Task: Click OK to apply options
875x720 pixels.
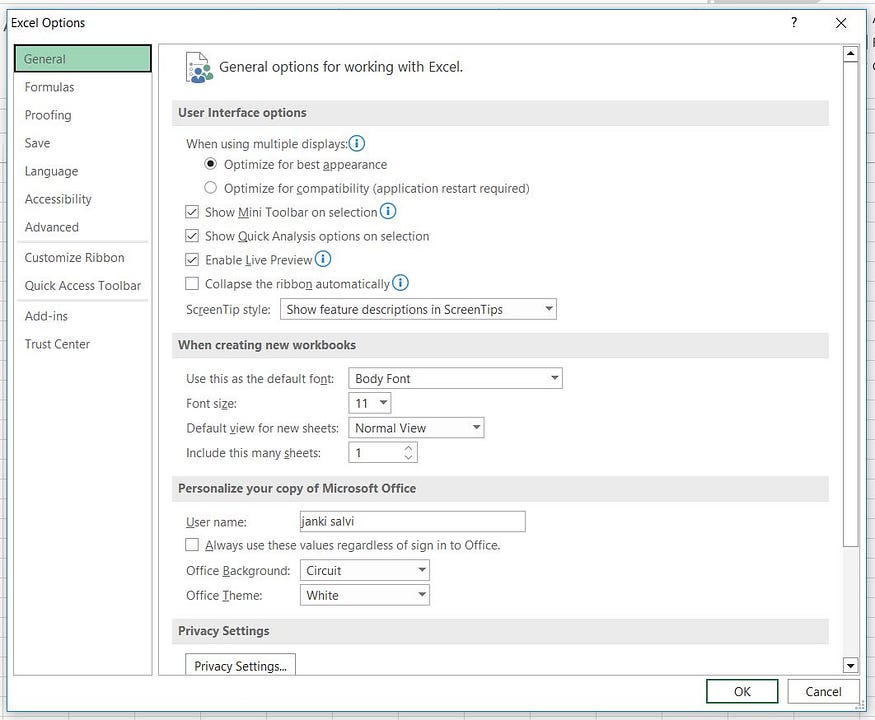Action: tap(742, 692)
